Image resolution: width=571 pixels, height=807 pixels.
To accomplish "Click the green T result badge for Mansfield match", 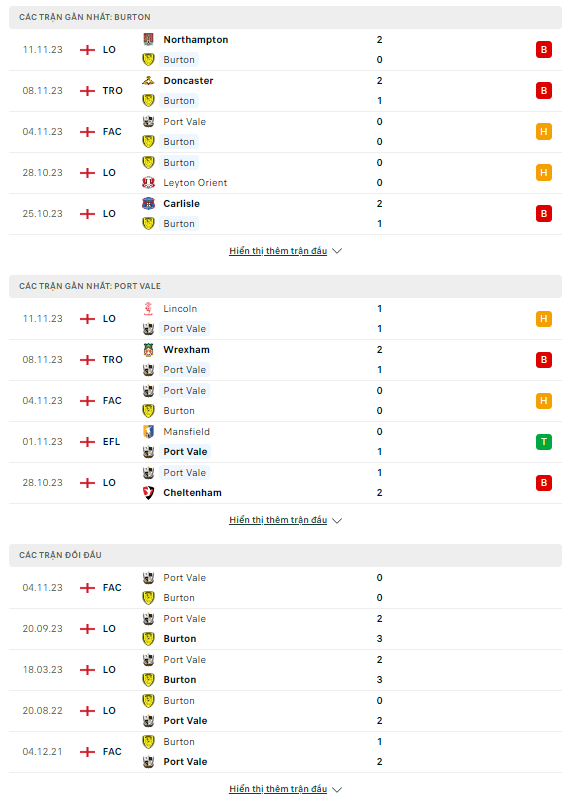I will (x=544, y=442).
